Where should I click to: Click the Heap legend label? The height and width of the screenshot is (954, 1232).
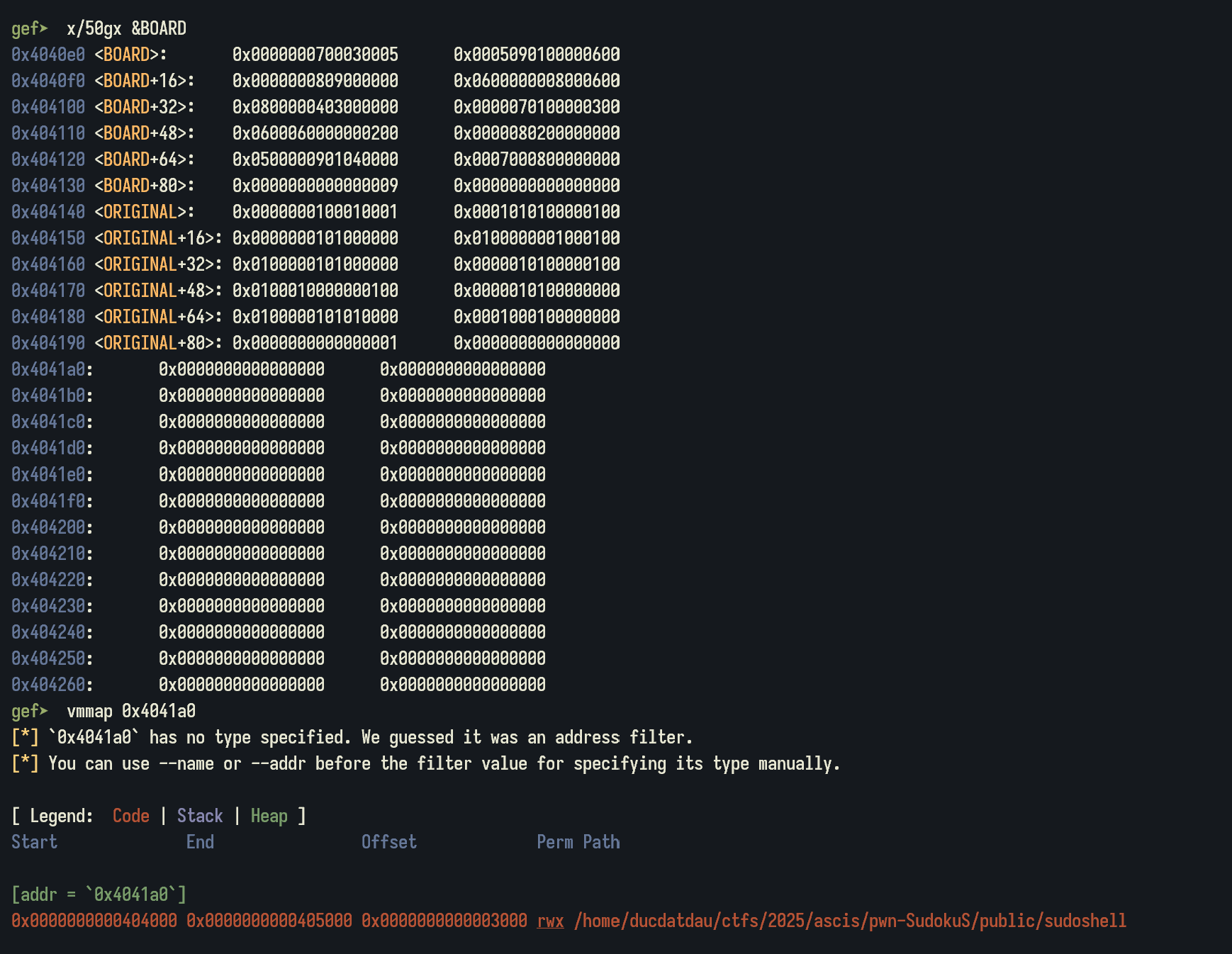click(x=269, y=816)
